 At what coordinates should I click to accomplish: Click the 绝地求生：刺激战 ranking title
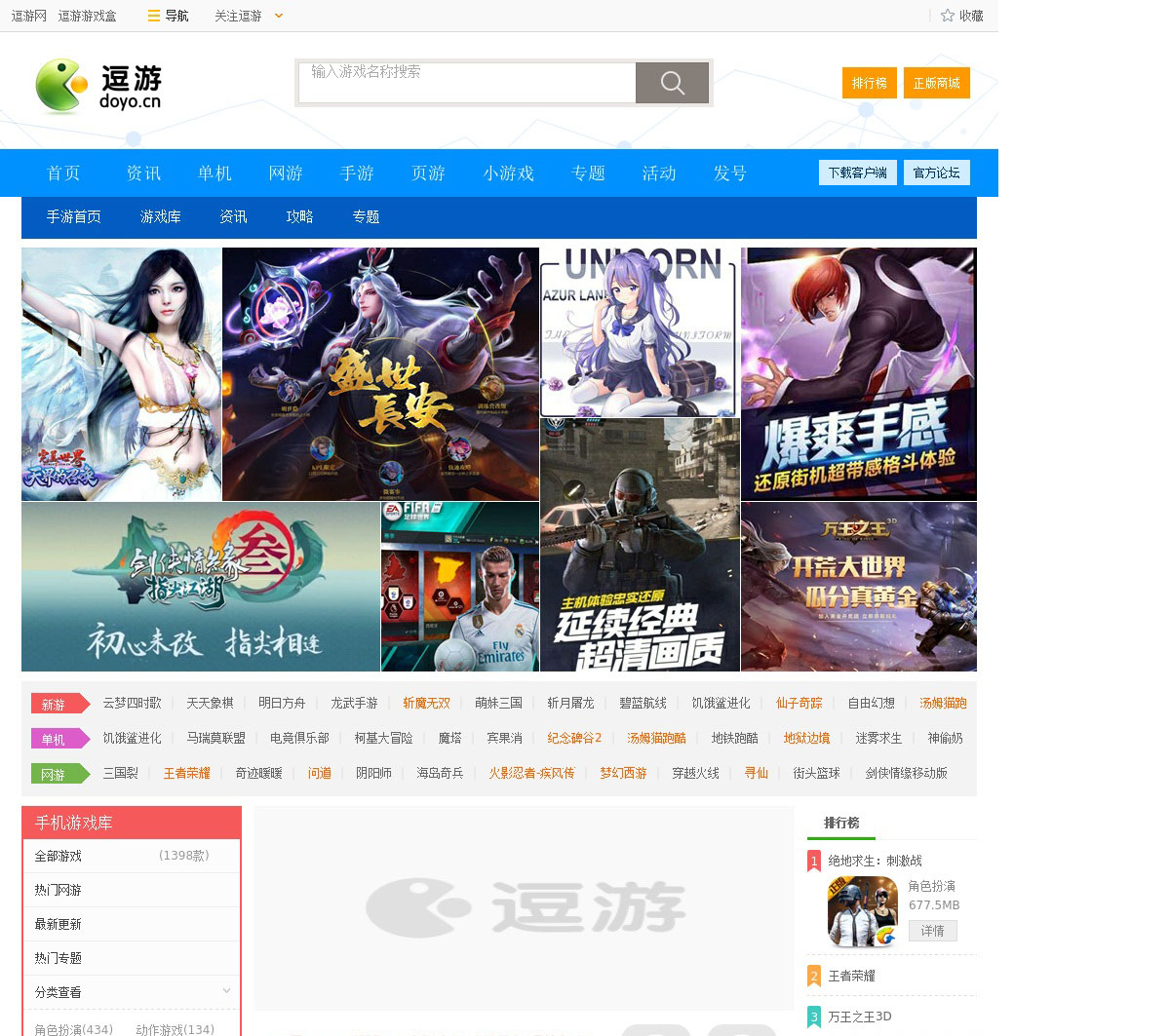click(x=875, y=861)
